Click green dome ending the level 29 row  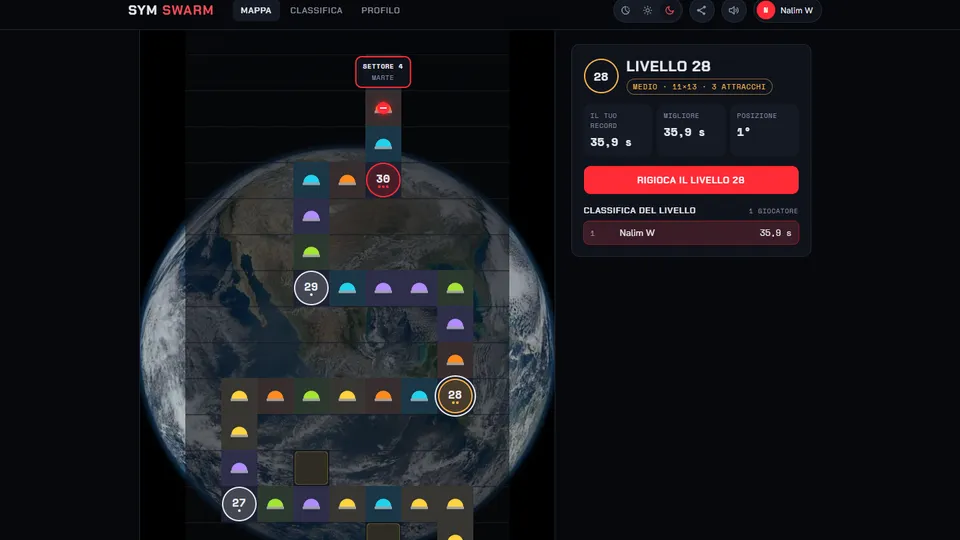[x=455, y=288]
